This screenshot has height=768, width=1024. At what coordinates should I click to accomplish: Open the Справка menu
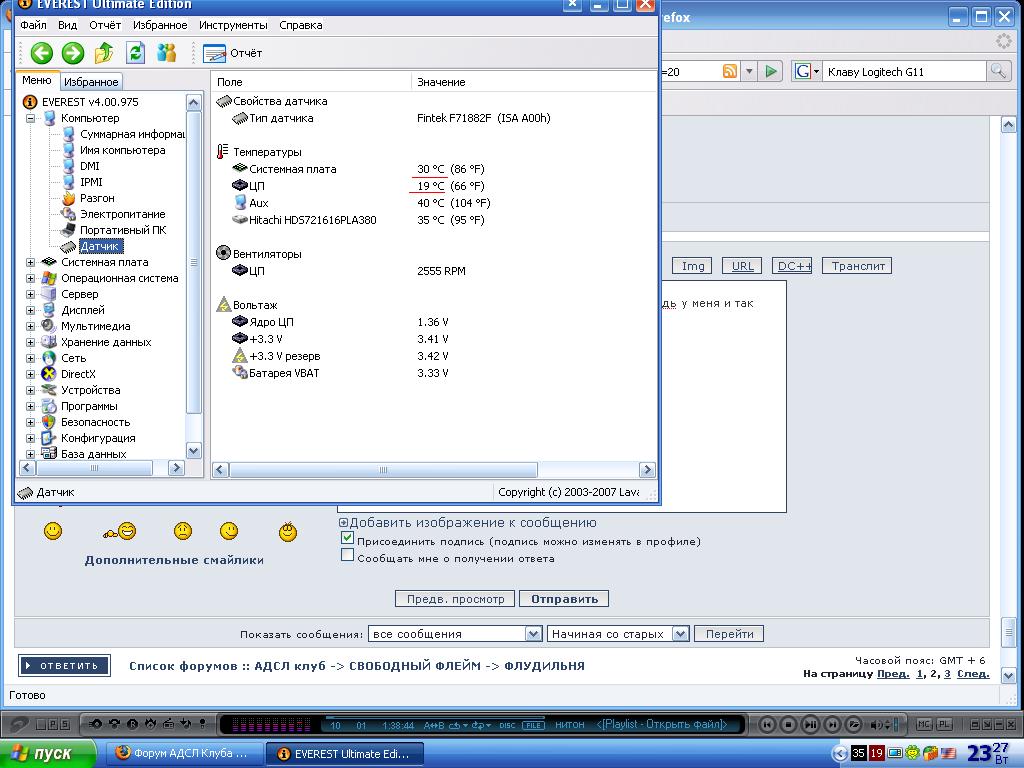click(x=300, y=25)
